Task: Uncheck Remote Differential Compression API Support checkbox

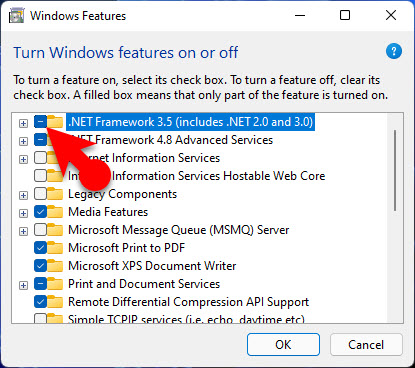Action: (x=40, y=302)
